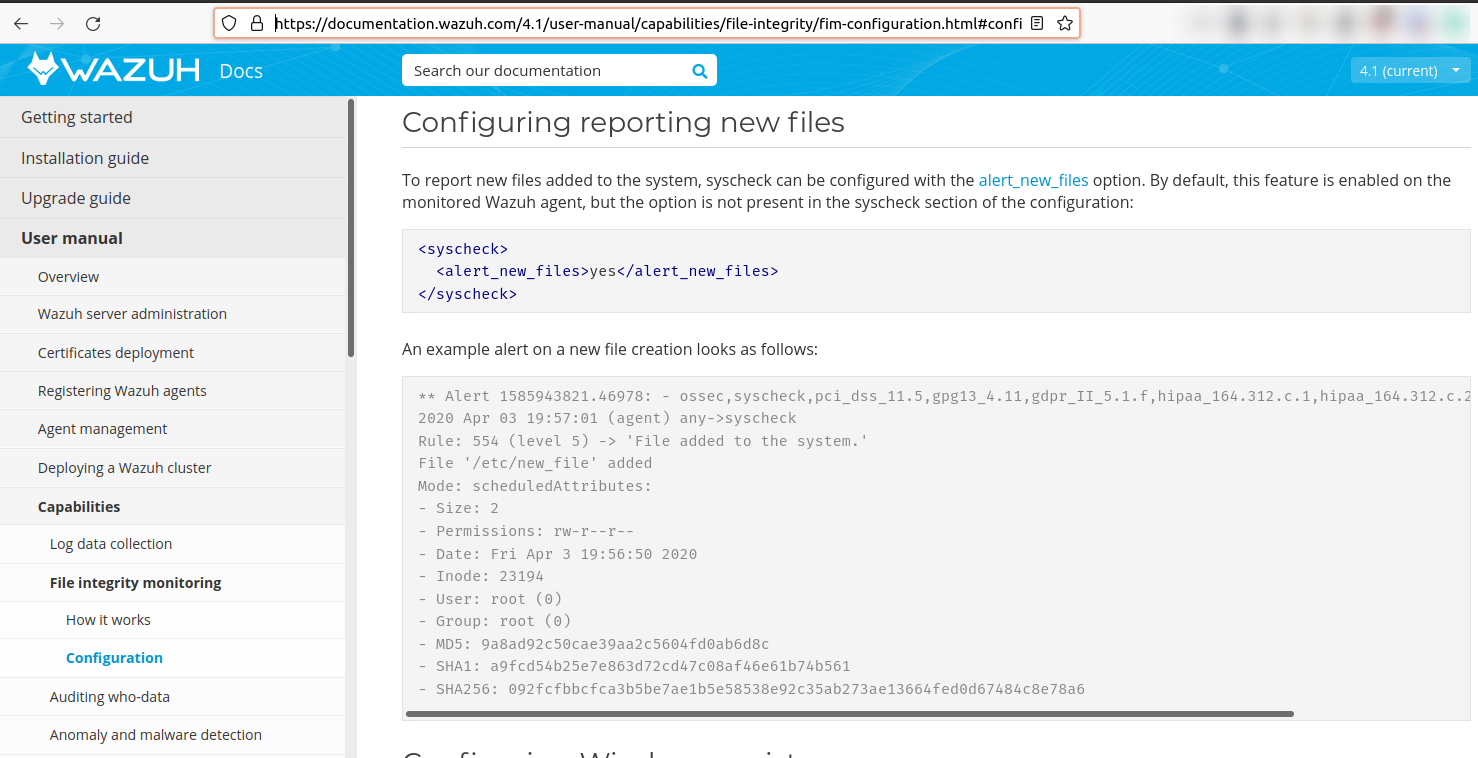Navigate to the How it works page

pyautogui.click(x=108, y=619)
